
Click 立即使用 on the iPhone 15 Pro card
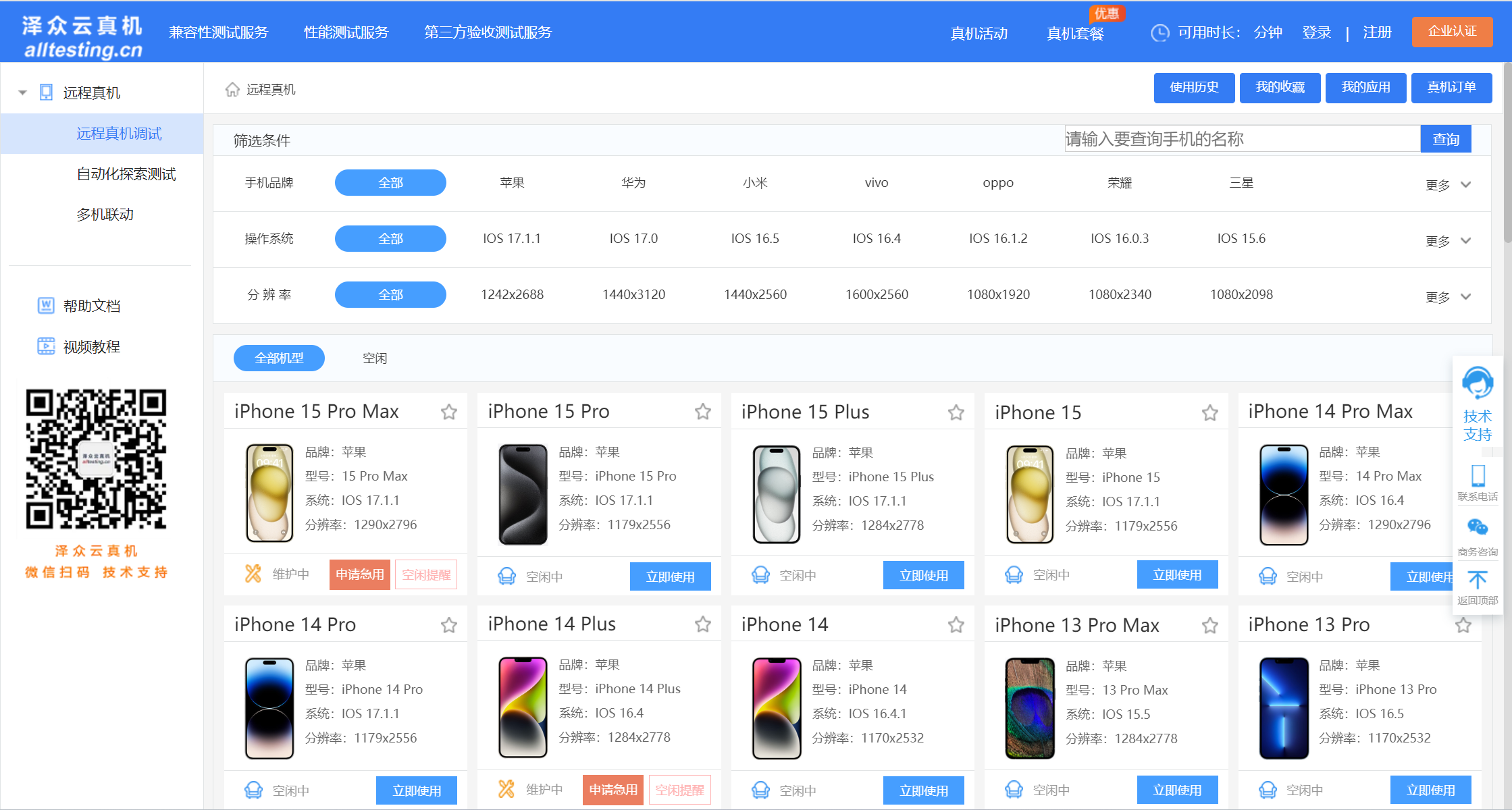(x=670, y=576)
